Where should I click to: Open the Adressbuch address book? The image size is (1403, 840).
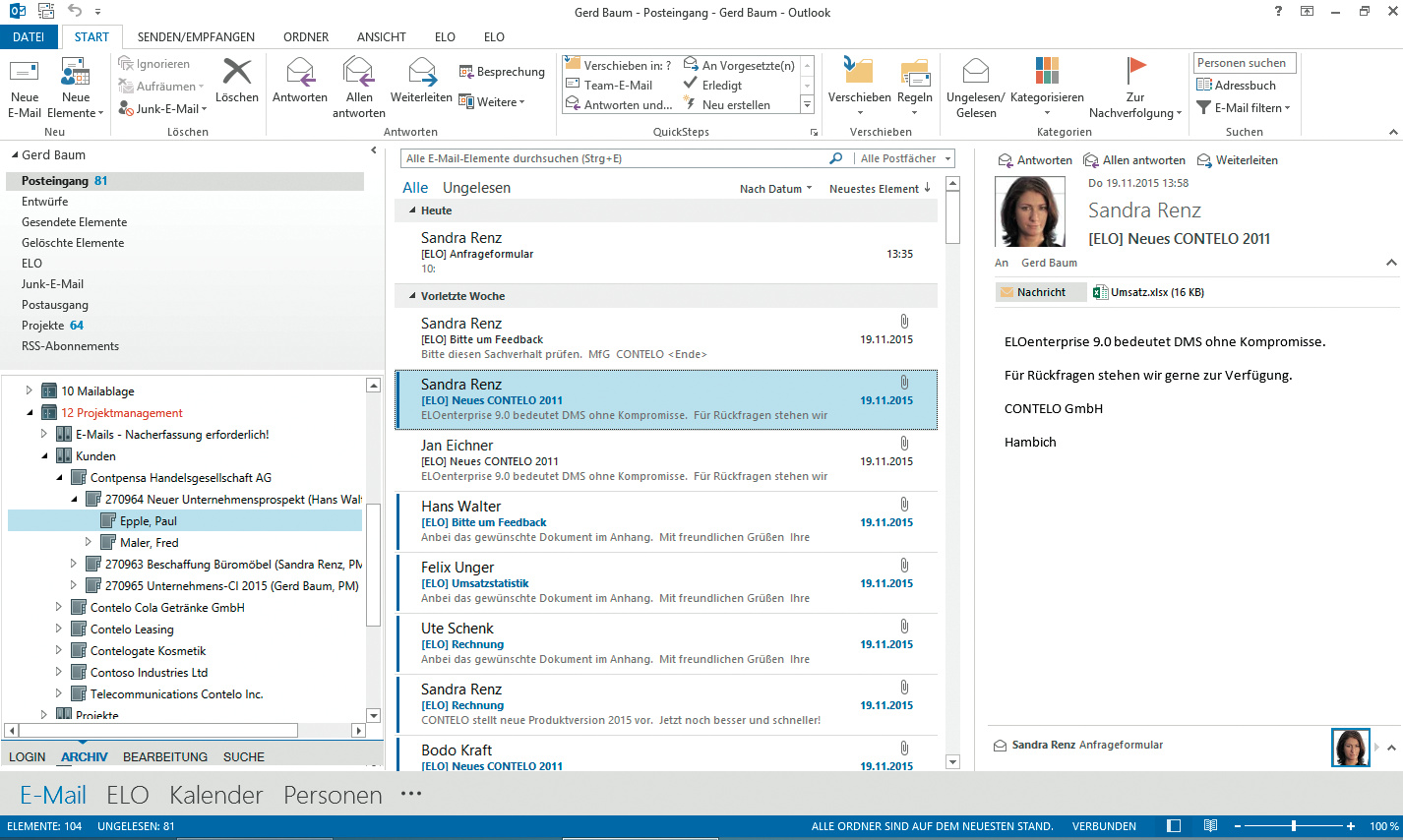click(1236, 86)
